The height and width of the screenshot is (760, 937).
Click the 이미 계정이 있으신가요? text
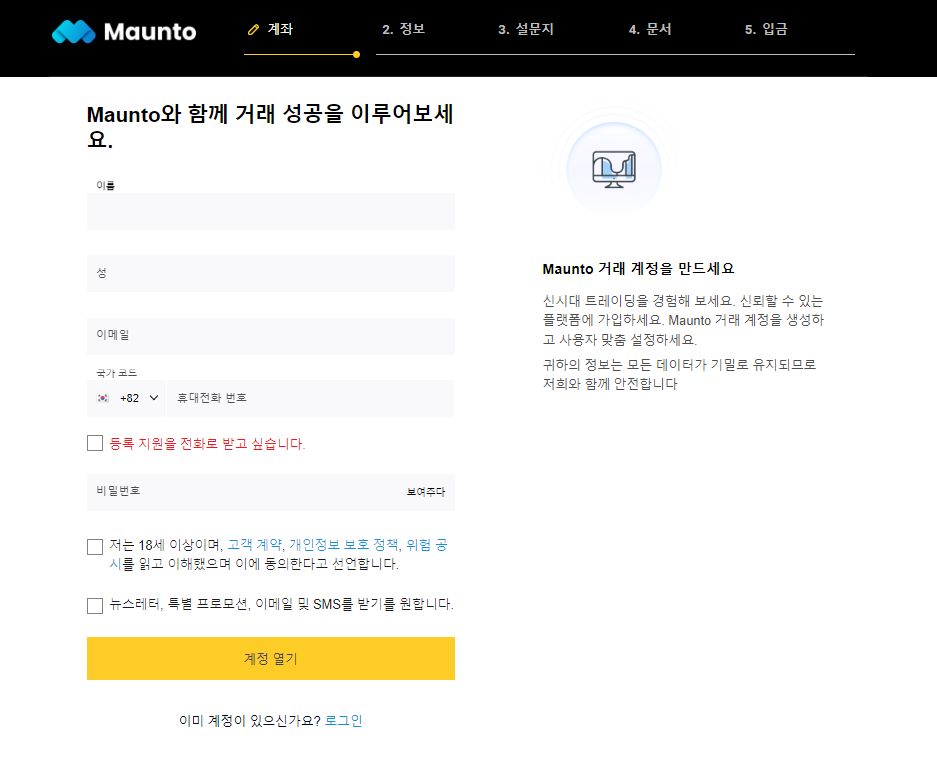coord(250,721)
